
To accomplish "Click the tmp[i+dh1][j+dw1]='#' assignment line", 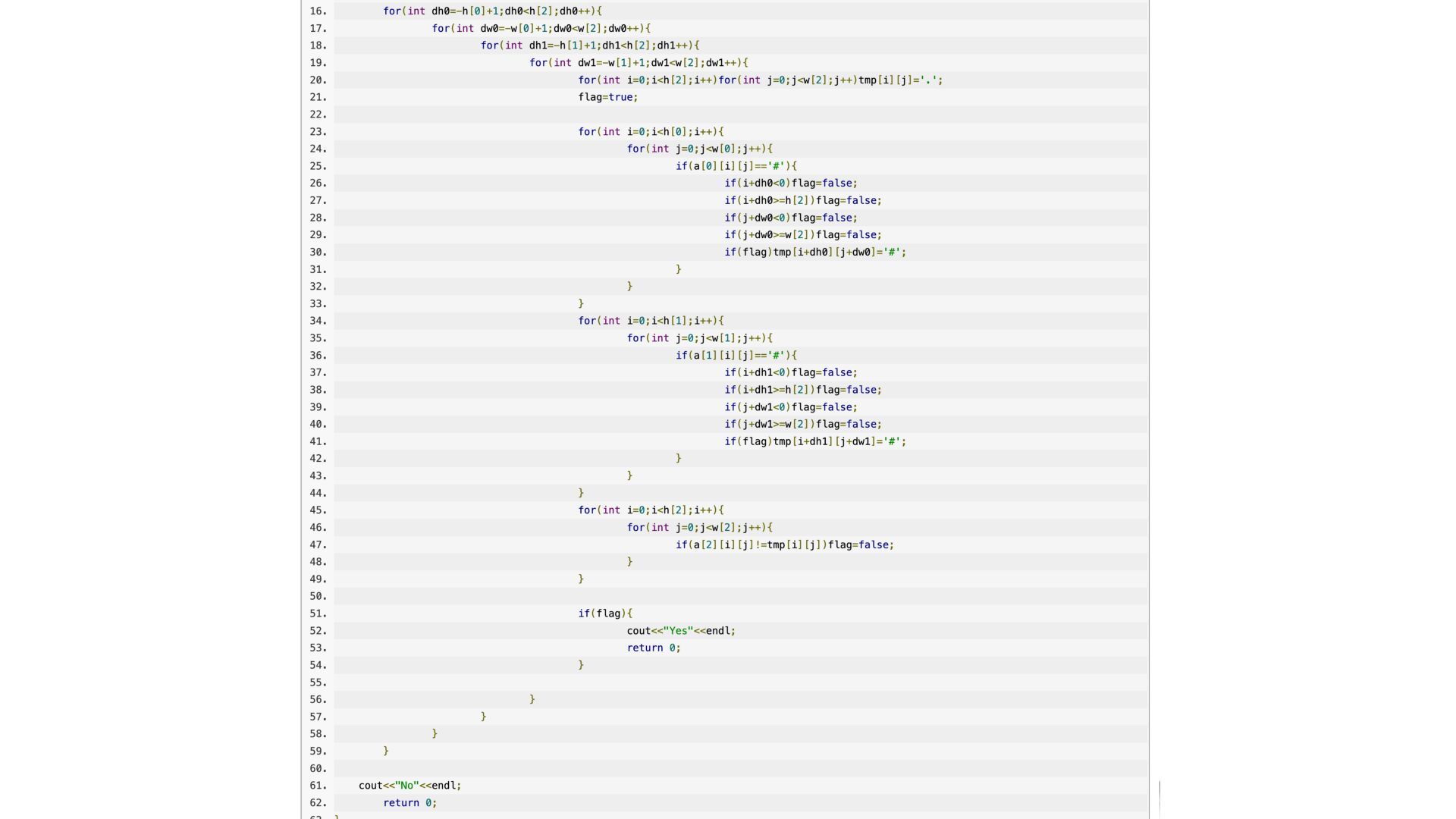I will click(814, 441).
